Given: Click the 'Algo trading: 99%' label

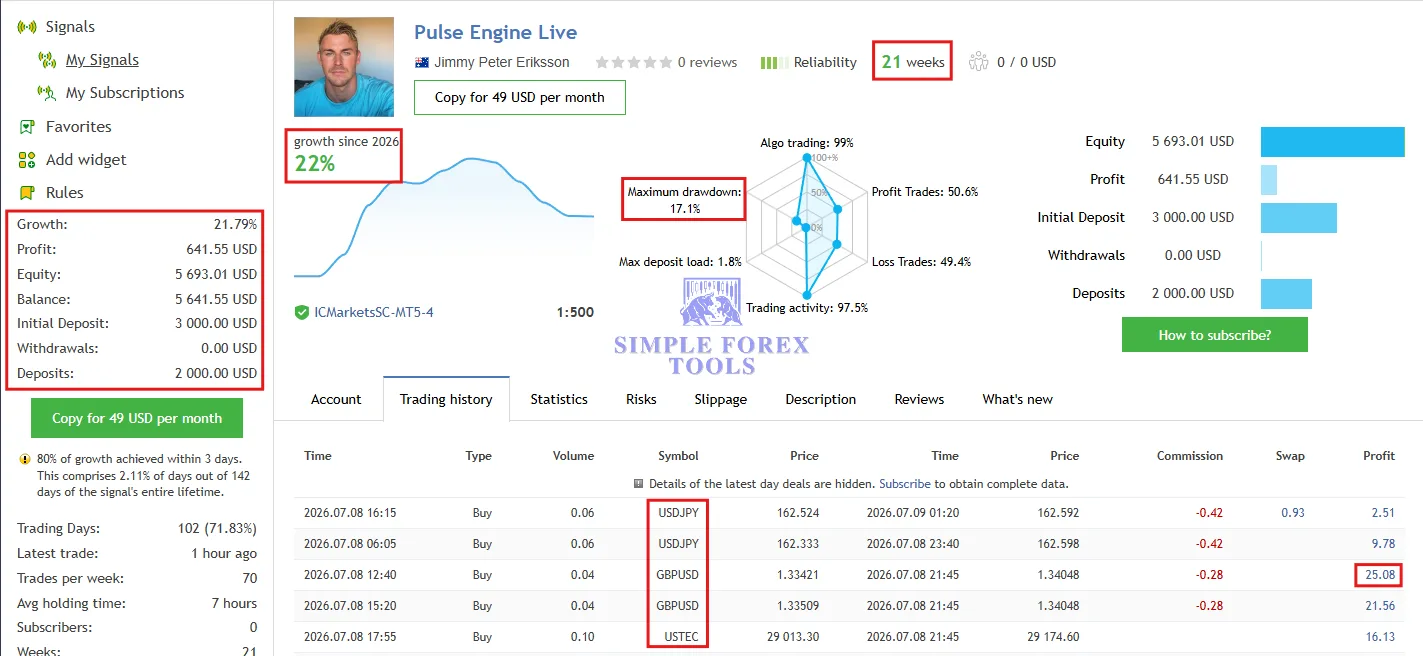Looking at the screenshot, I should 807,143.
